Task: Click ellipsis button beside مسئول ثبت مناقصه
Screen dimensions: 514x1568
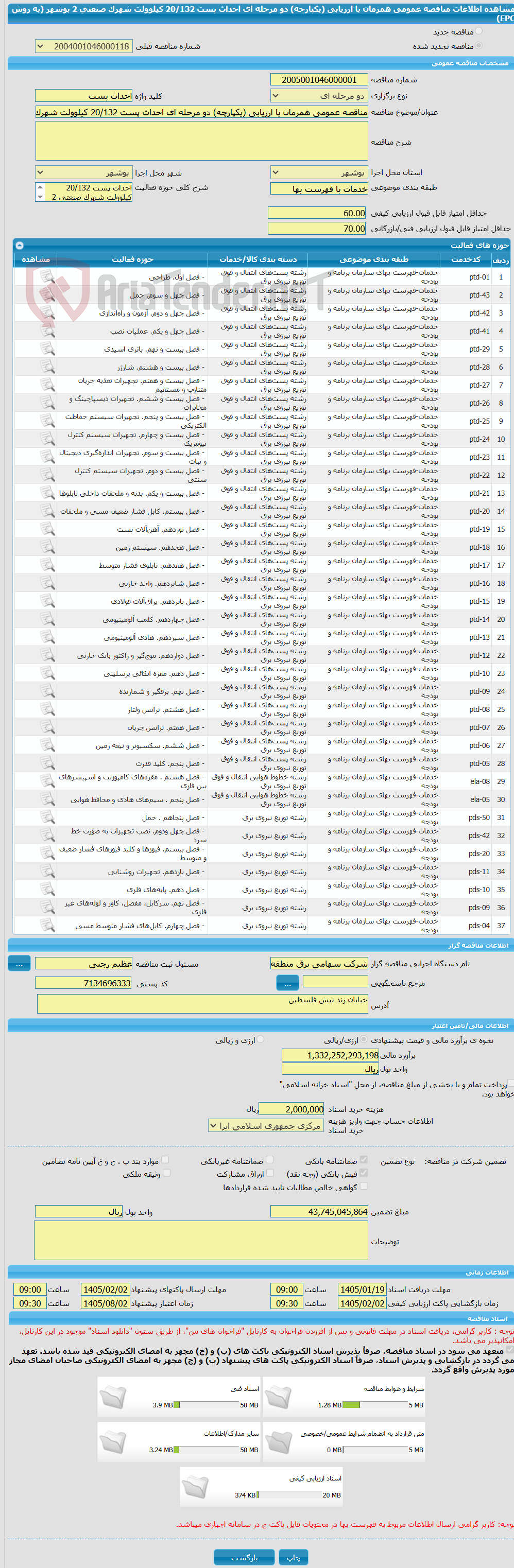Action: [x=19, y=963]
